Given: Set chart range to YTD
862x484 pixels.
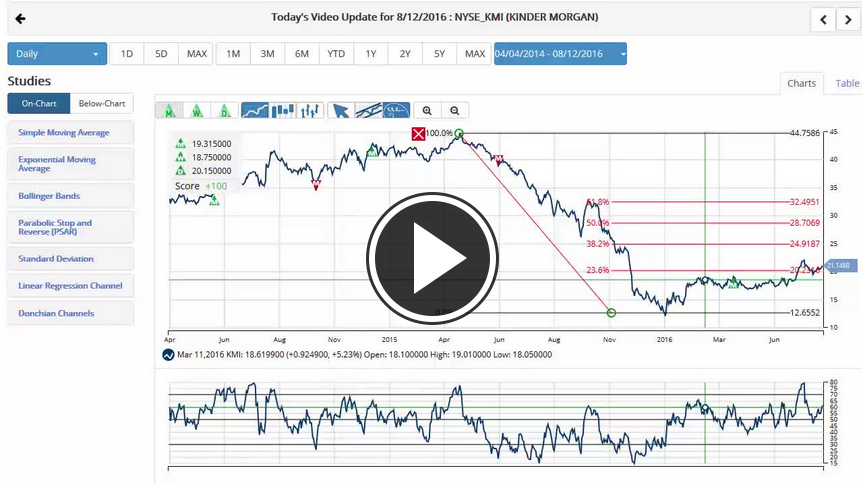Looking at the screenshot, I should (x=336, y=54).
